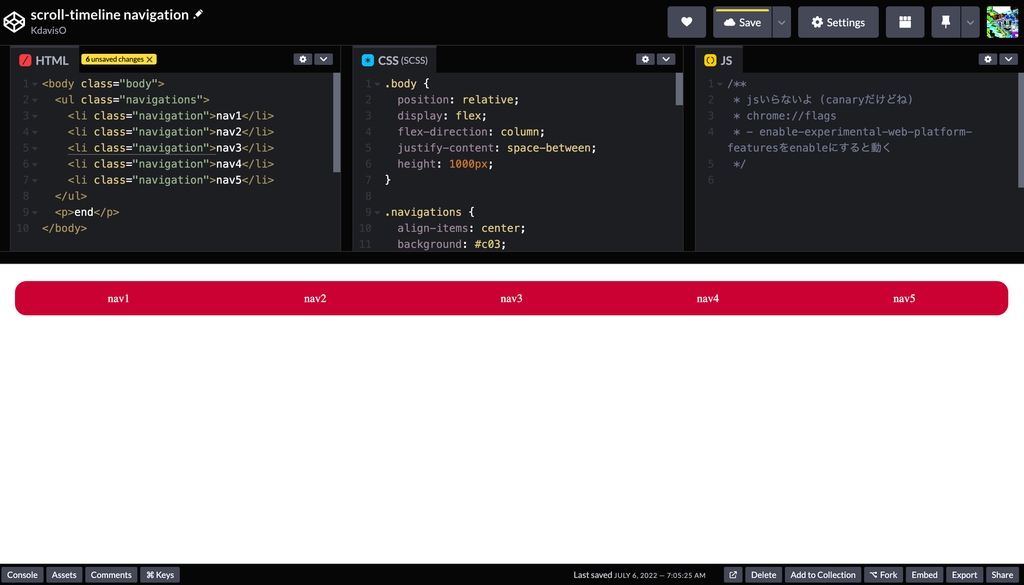This screenshot has width=1024, height=585.
Task: Open pinned items dropdown arrow
Action: [x=970, y=22]
